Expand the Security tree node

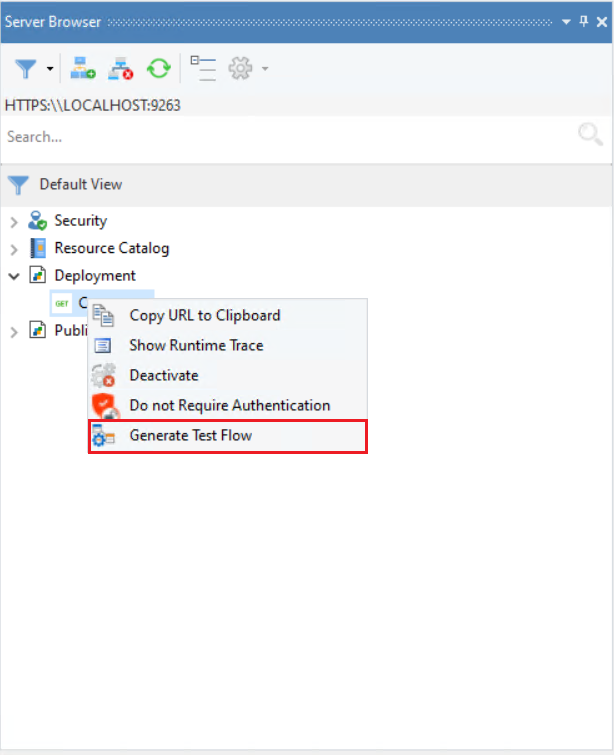click(14, 222)
